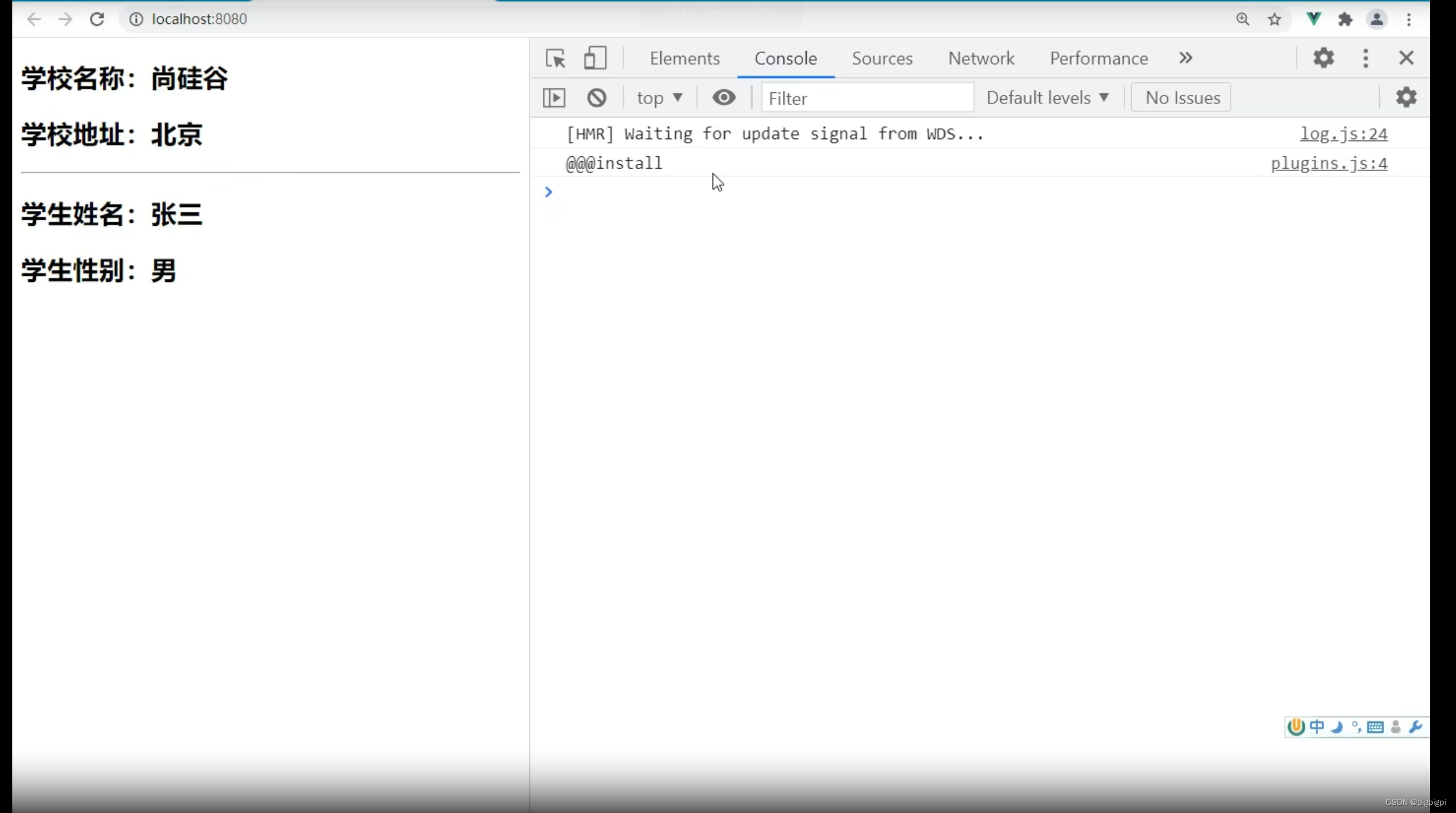Switch to the Sources tab

(x=882, y=58)
